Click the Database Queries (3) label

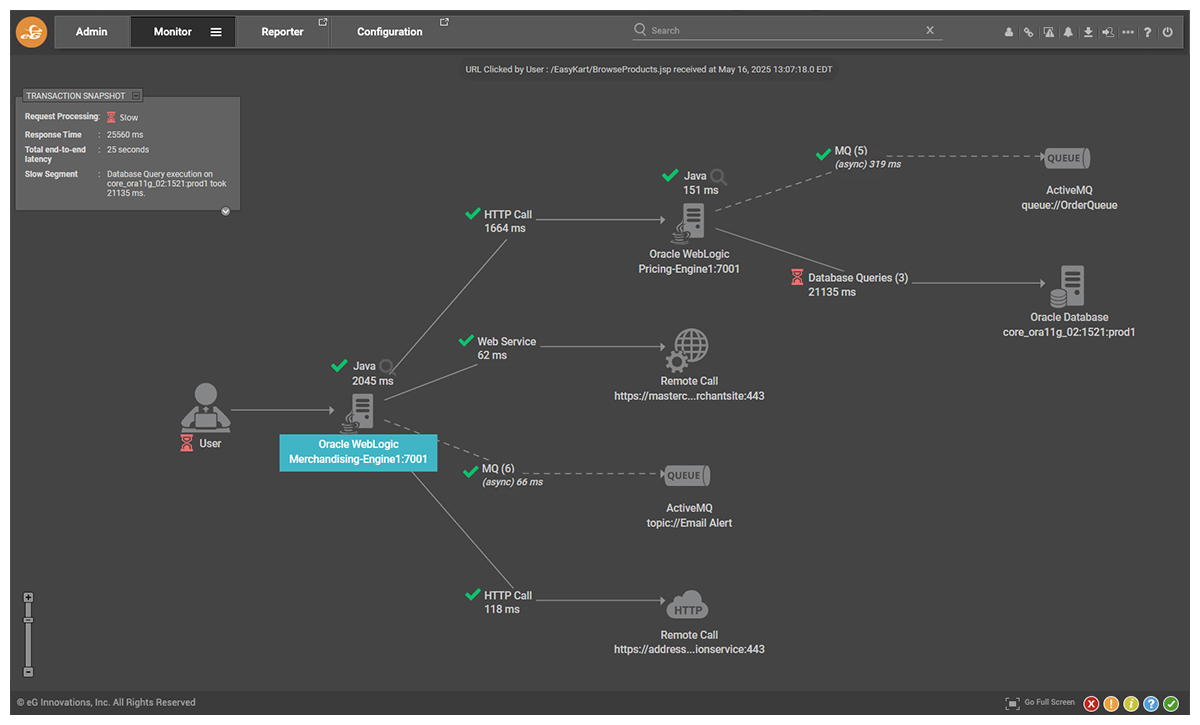(x=858, y=278)
